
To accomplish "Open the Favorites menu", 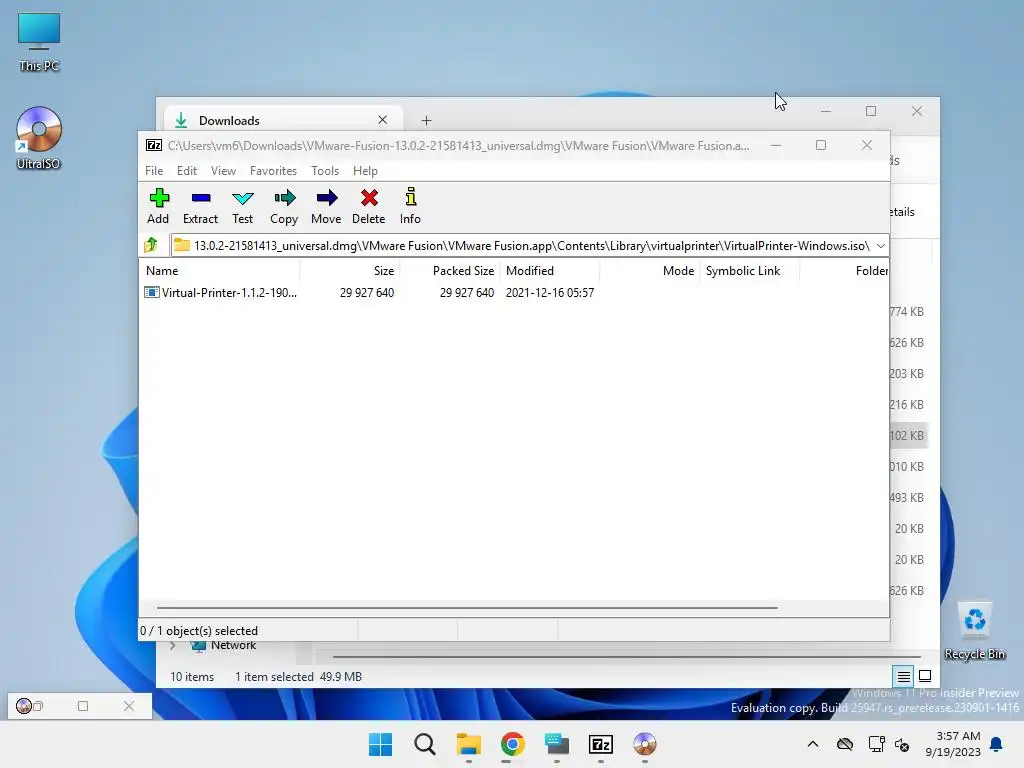I will [273, 170].
